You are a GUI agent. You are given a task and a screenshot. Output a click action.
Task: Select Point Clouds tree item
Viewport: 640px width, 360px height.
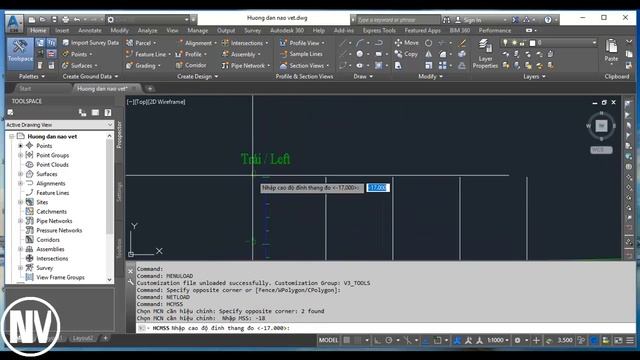(52, 164)
